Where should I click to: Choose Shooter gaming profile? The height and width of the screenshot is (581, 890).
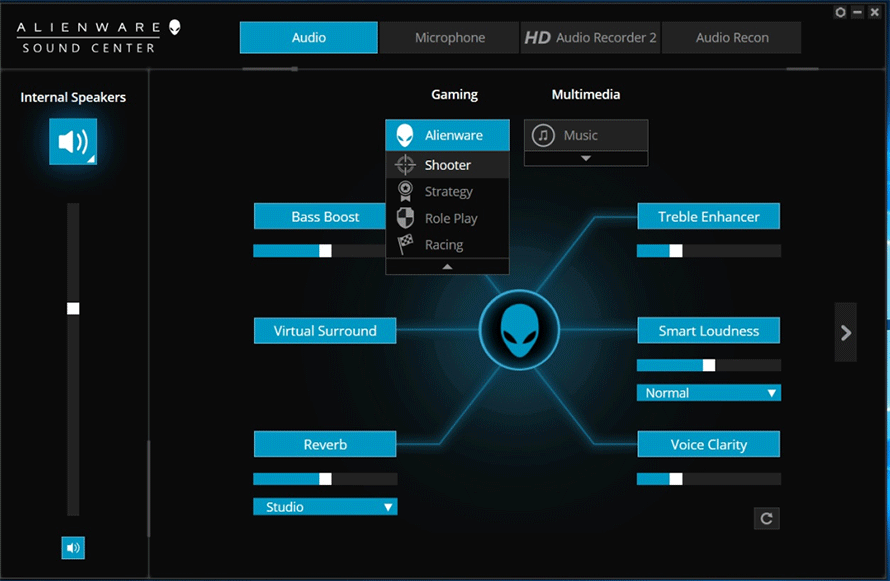pyautogui.click(x=447, y=165)
